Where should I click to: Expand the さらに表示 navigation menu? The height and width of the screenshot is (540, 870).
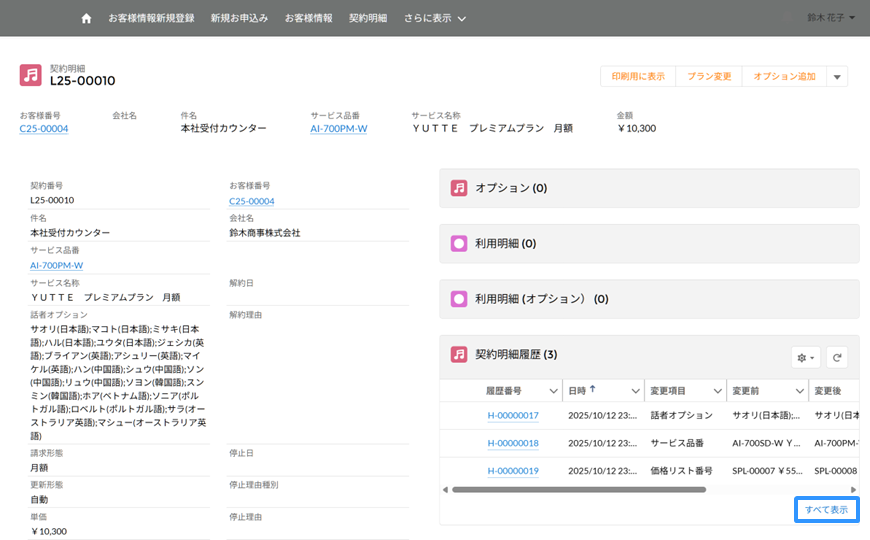coord(435,18)
